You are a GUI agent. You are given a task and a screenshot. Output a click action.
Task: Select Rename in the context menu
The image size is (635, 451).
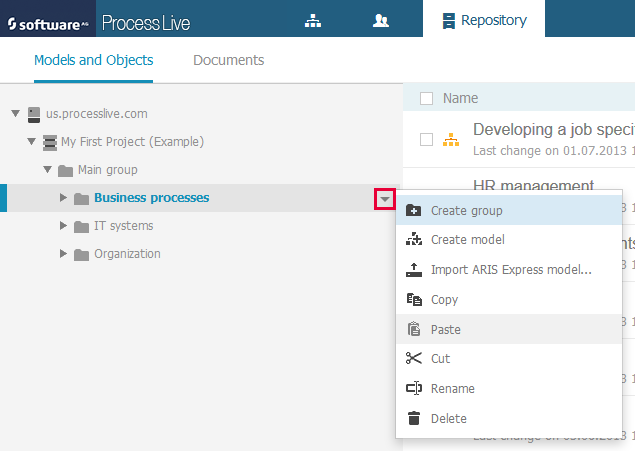[509, 389]
